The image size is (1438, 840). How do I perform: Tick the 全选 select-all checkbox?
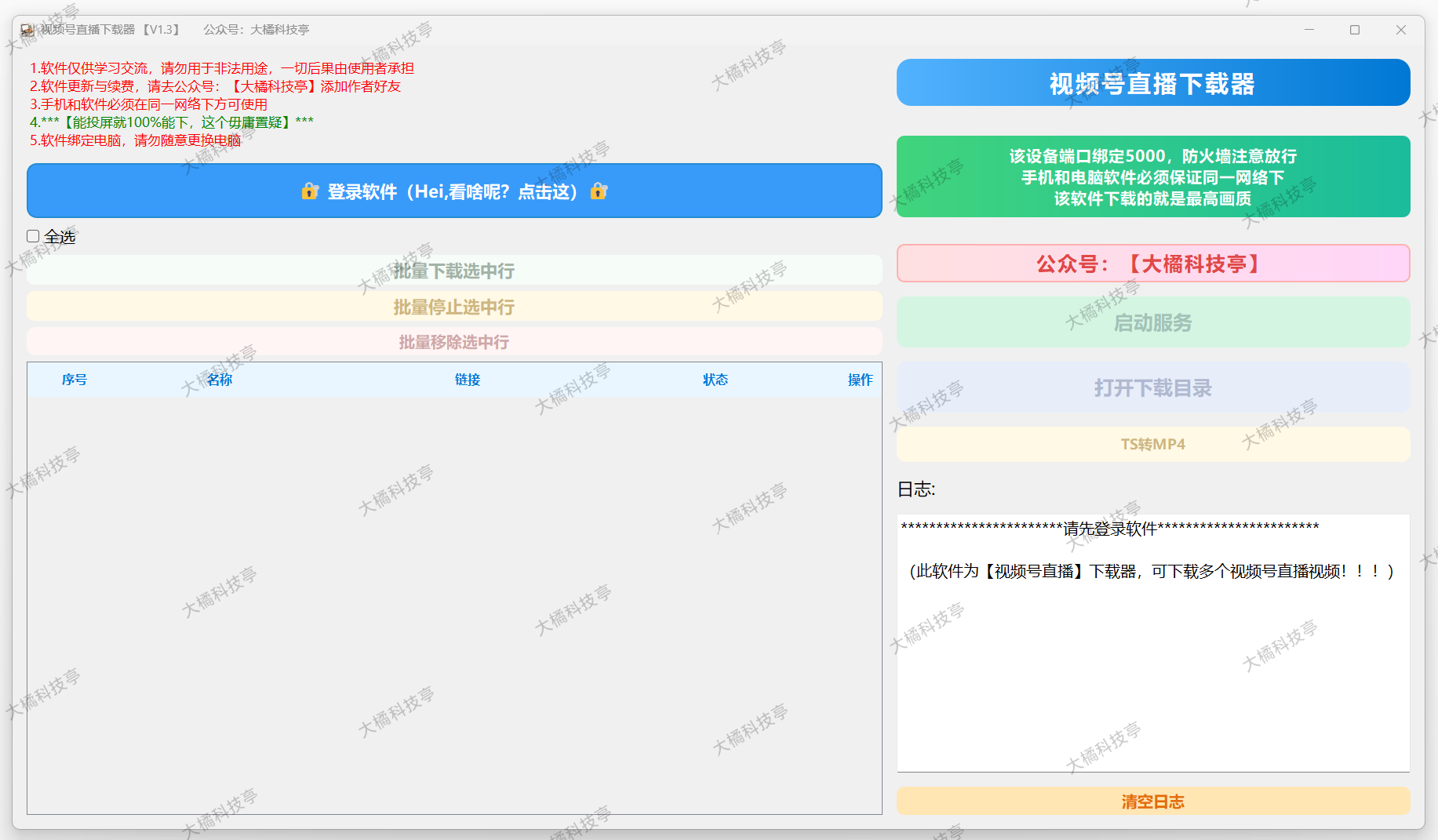click(33, 236)
